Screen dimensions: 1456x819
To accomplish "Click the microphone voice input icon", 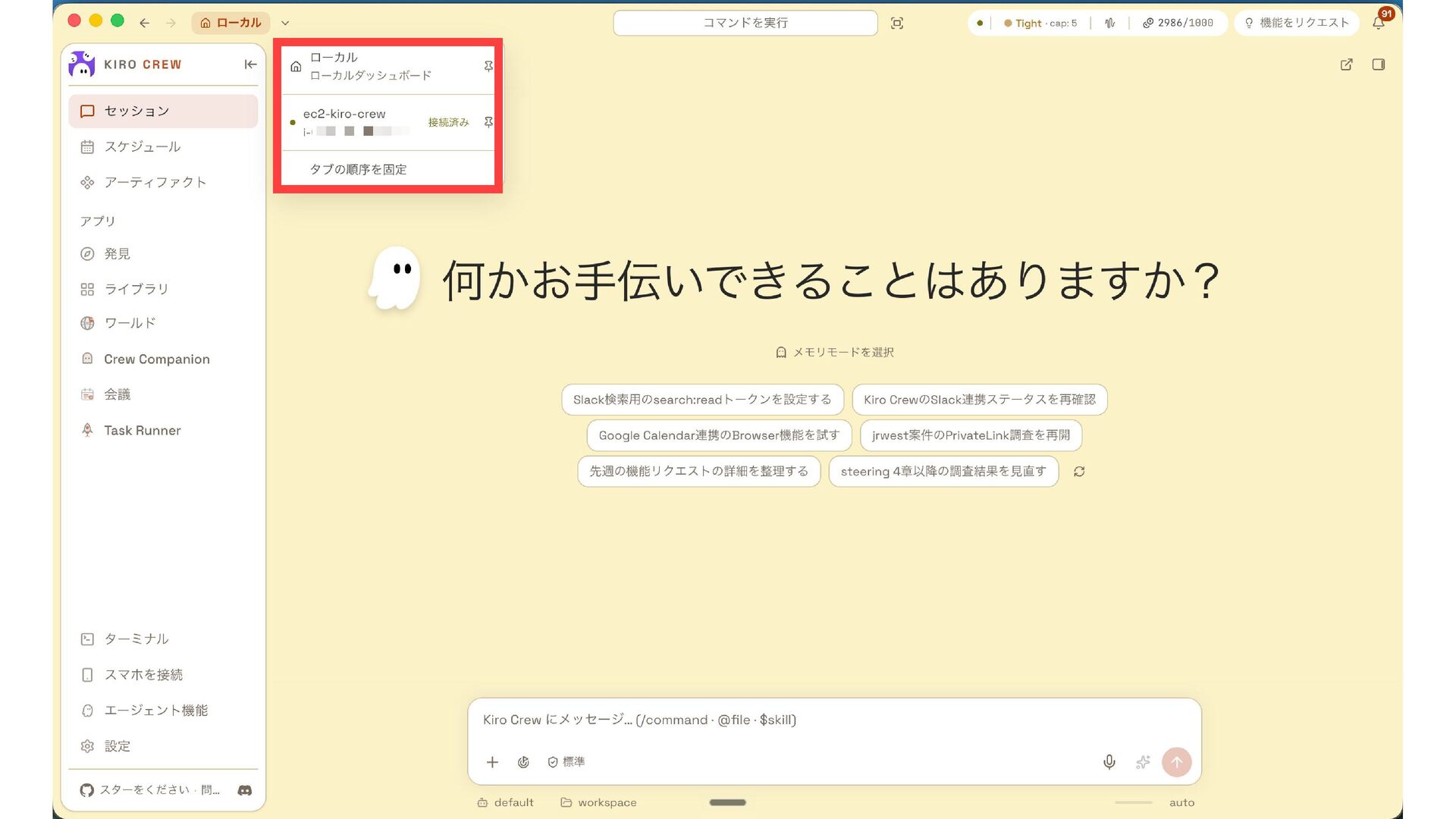I will pyautogui.click(x=1109, y=762).
